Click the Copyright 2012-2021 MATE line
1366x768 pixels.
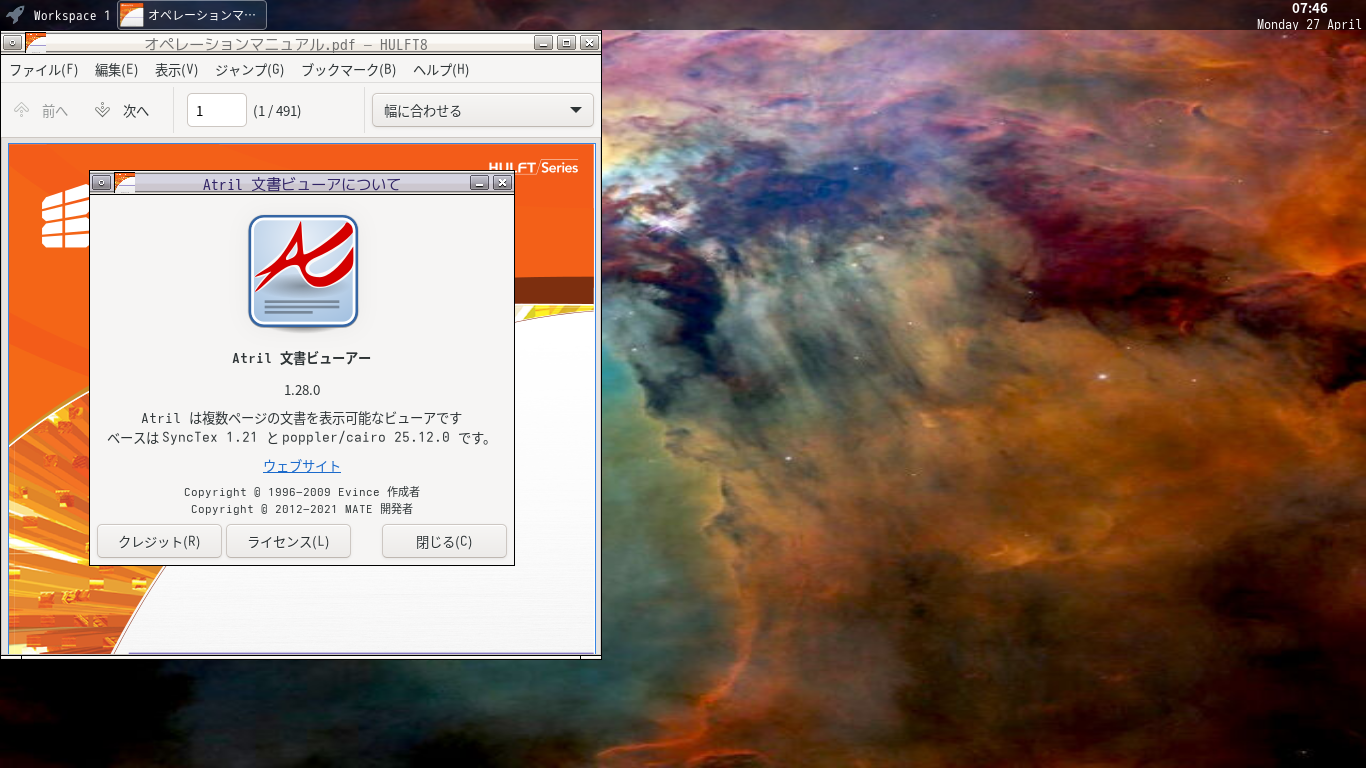click(x=302, y=509)
